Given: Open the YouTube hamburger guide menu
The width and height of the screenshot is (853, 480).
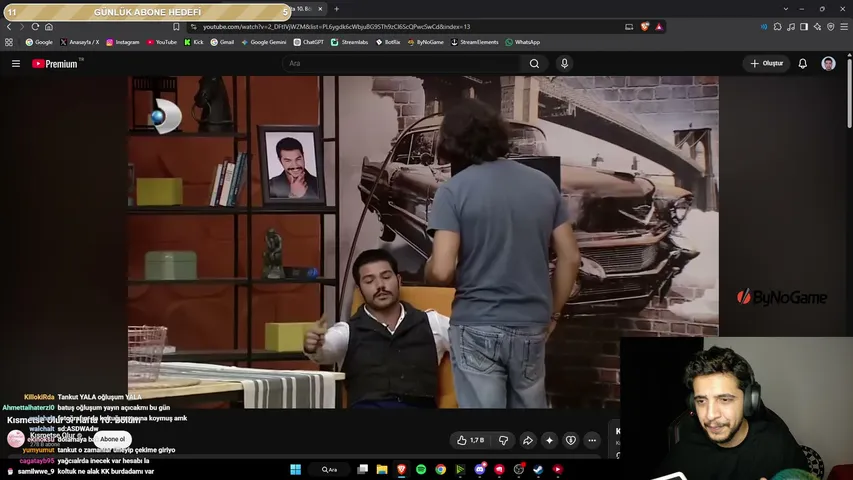Looking at the screenshot, I should 16,64.
